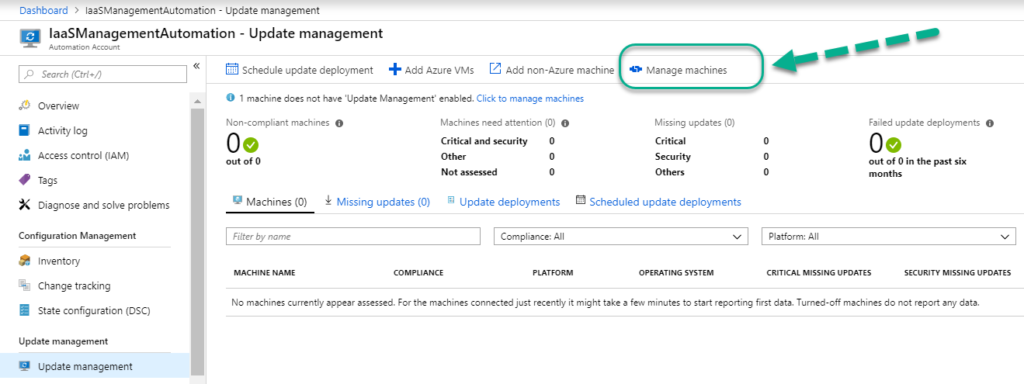Click the Access control (IAM) icon
Screen dimensions: 1024x384
pos(25,155)
